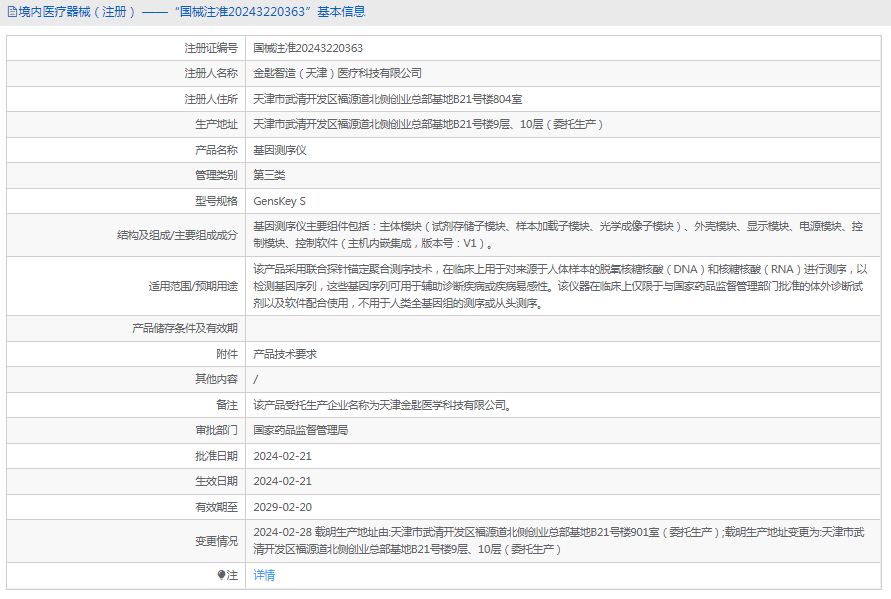Select product name 基因测序仪
Screen dimensions: 891x599
pos(280,150)
